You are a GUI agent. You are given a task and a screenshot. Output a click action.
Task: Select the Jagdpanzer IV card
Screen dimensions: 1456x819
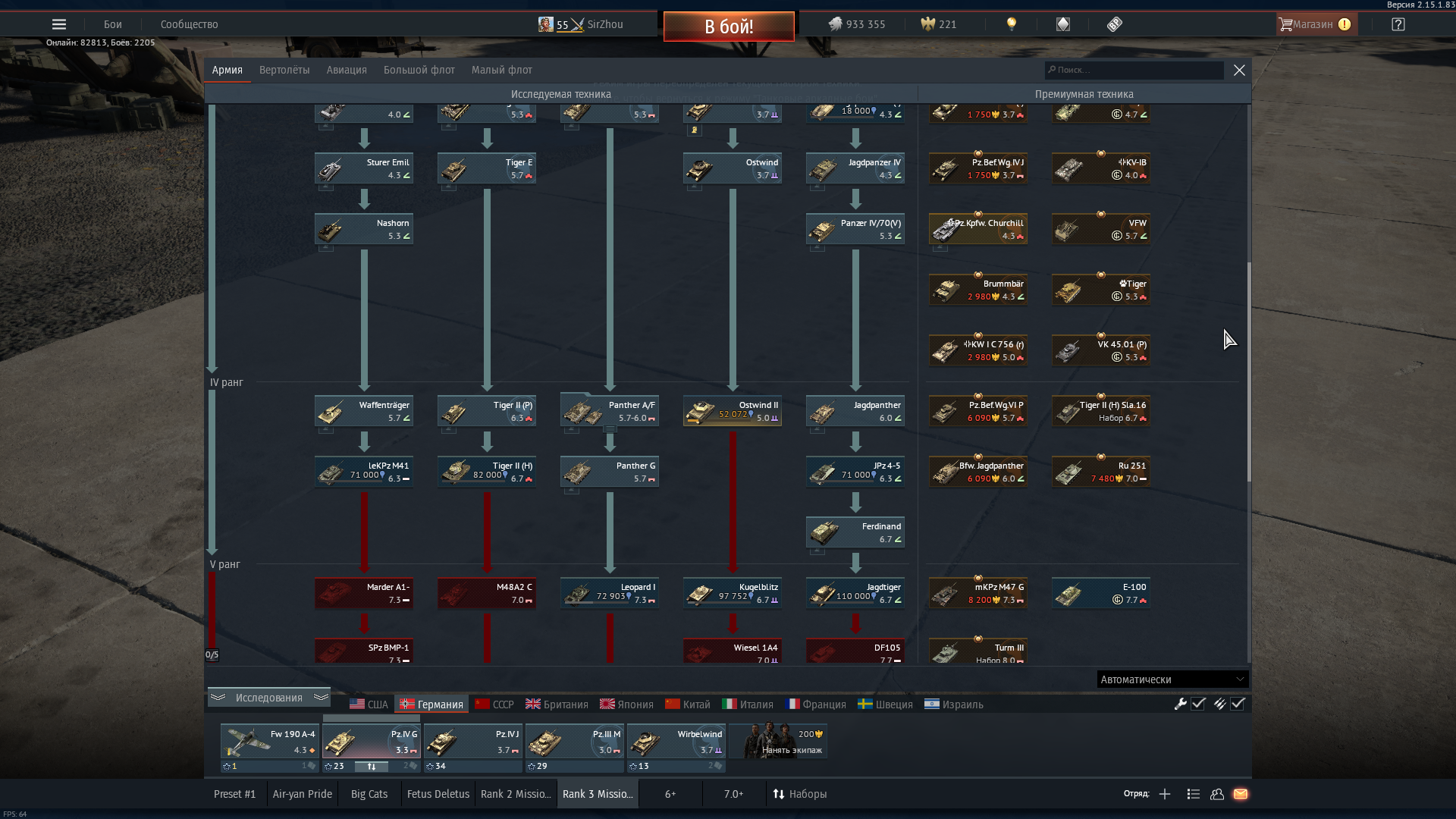(855, 168)
